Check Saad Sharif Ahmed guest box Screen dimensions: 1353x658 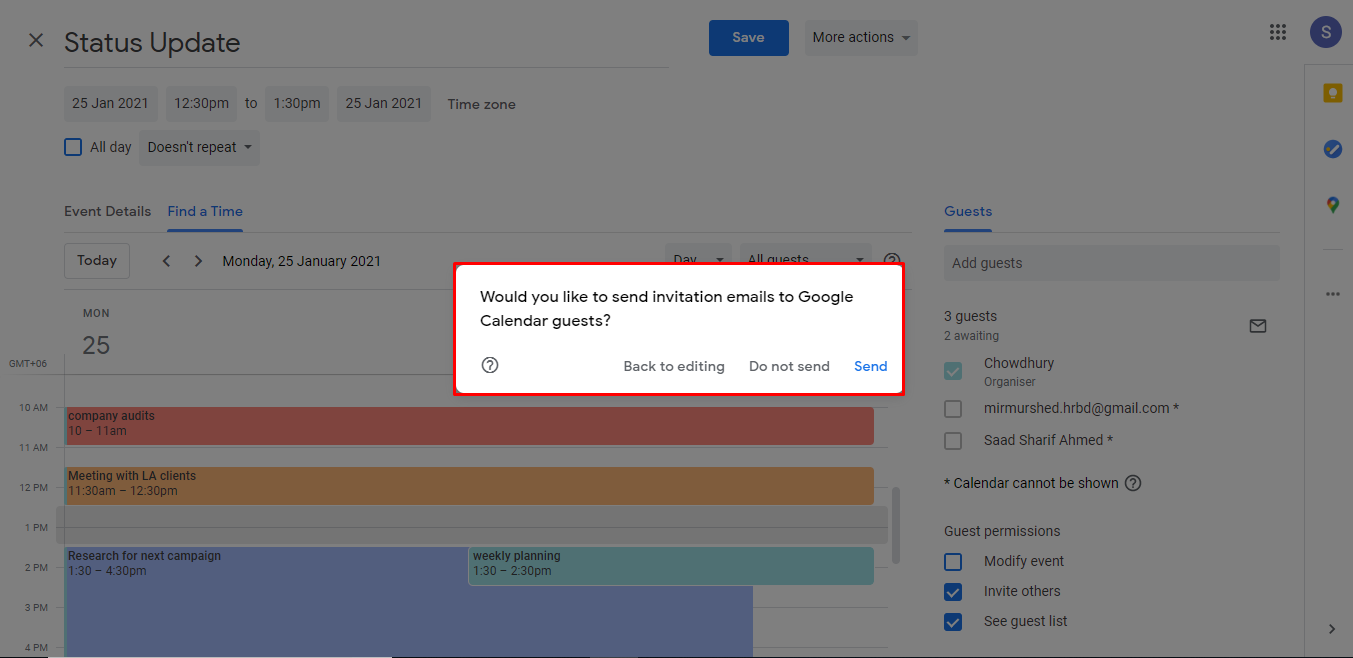click(953, 441)
